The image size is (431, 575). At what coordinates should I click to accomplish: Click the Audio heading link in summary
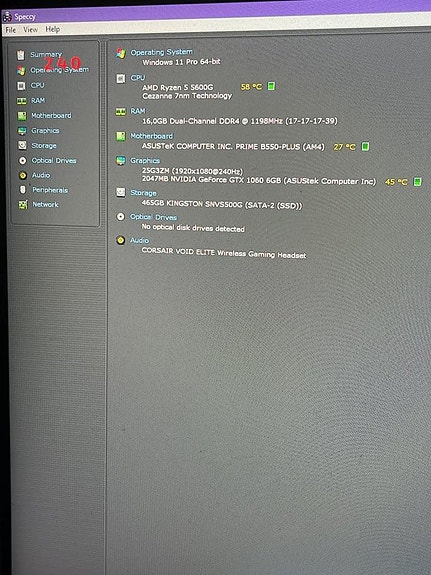click(139, 241)
